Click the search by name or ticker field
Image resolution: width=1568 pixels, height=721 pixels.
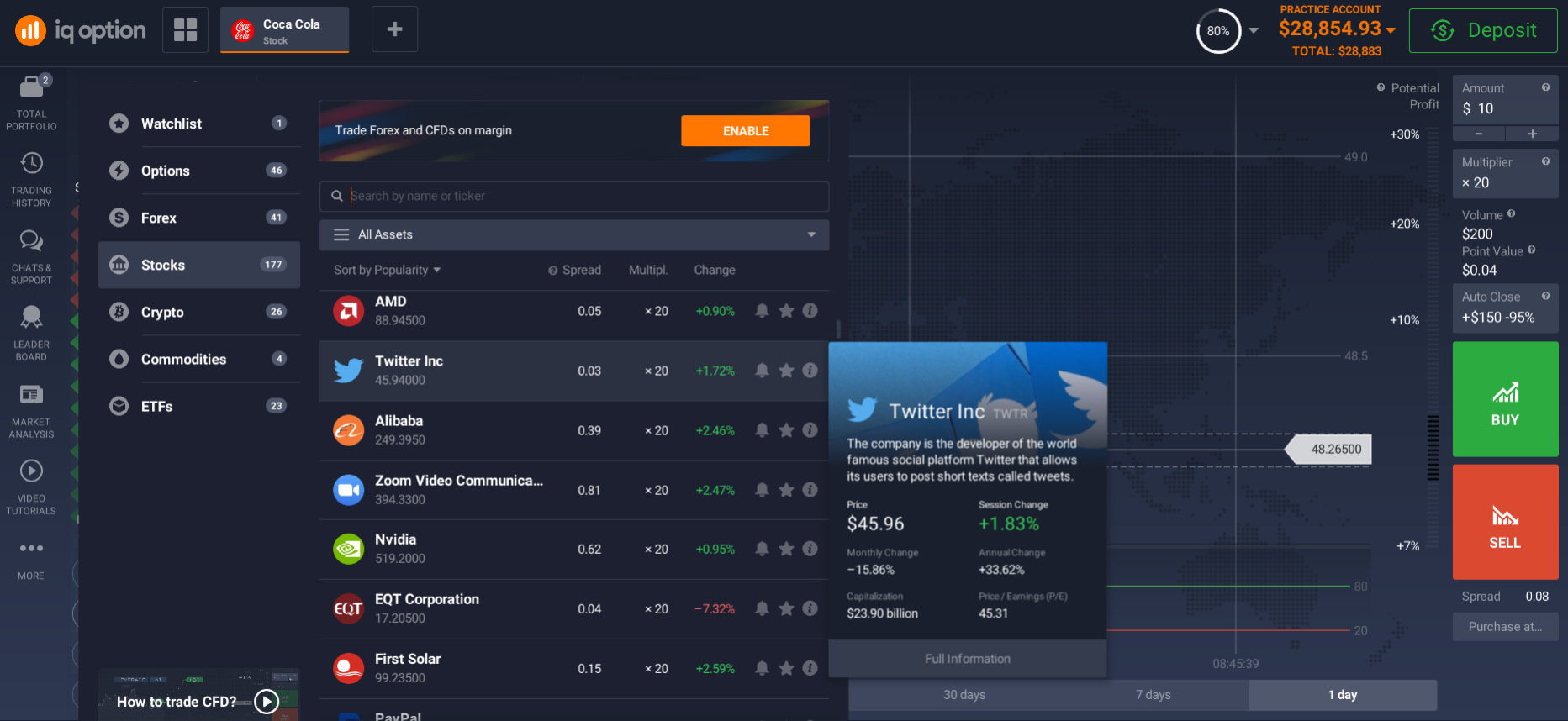[x=574, y=196]
